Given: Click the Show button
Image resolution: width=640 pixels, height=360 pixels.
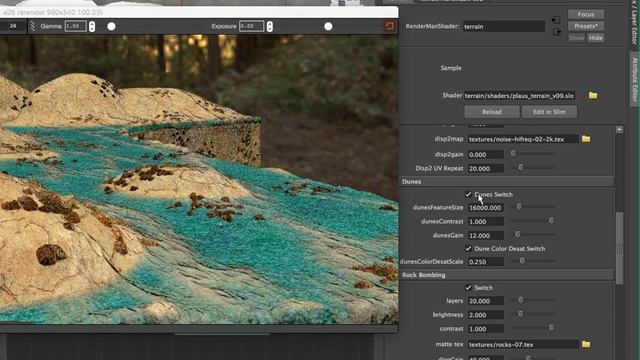Looking at the screenshot, I should click(576, 38).
